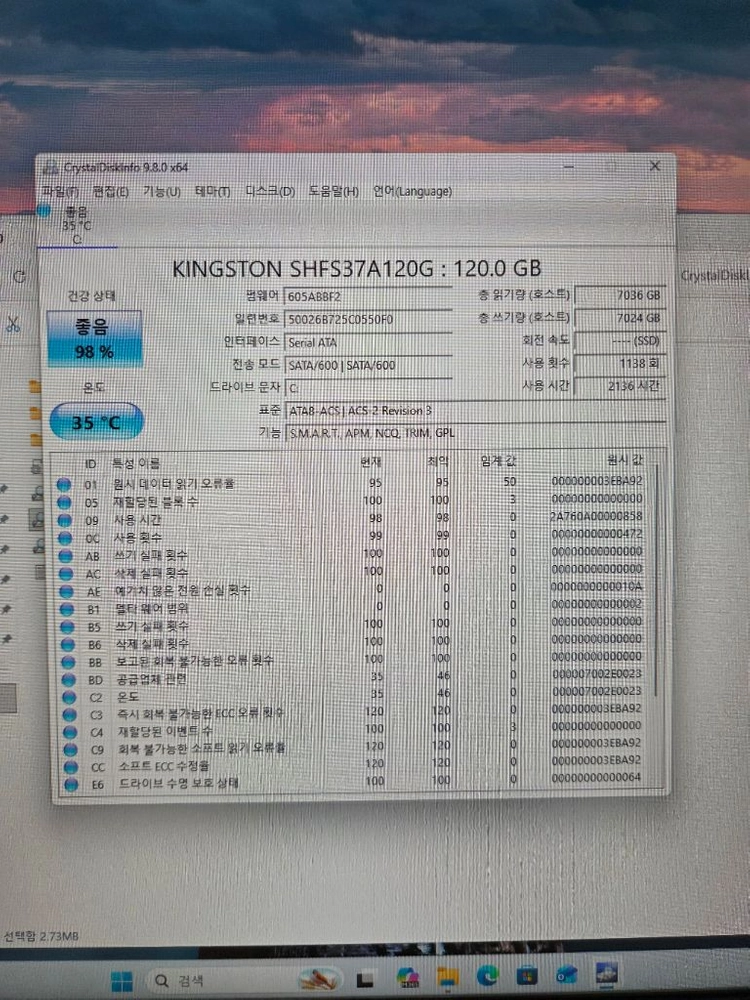This screenshot has height=1000, width=750.
Task: Click the power on count value 1138 회
Action: (620, 363)
